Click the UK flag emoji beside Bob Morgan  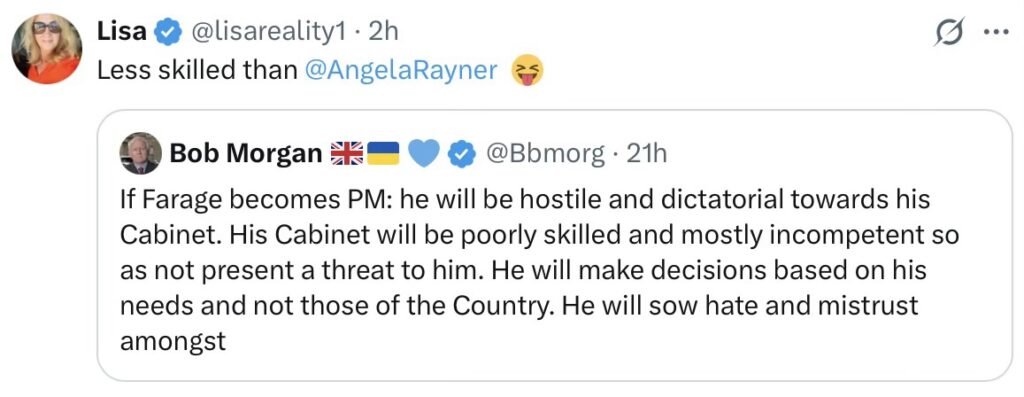(x=347, y=154)
